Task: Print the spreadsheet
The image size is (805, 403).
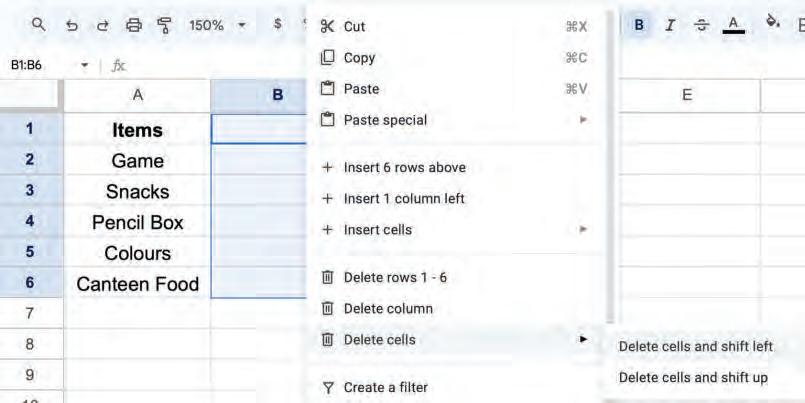Action: (x=133, y=24)
